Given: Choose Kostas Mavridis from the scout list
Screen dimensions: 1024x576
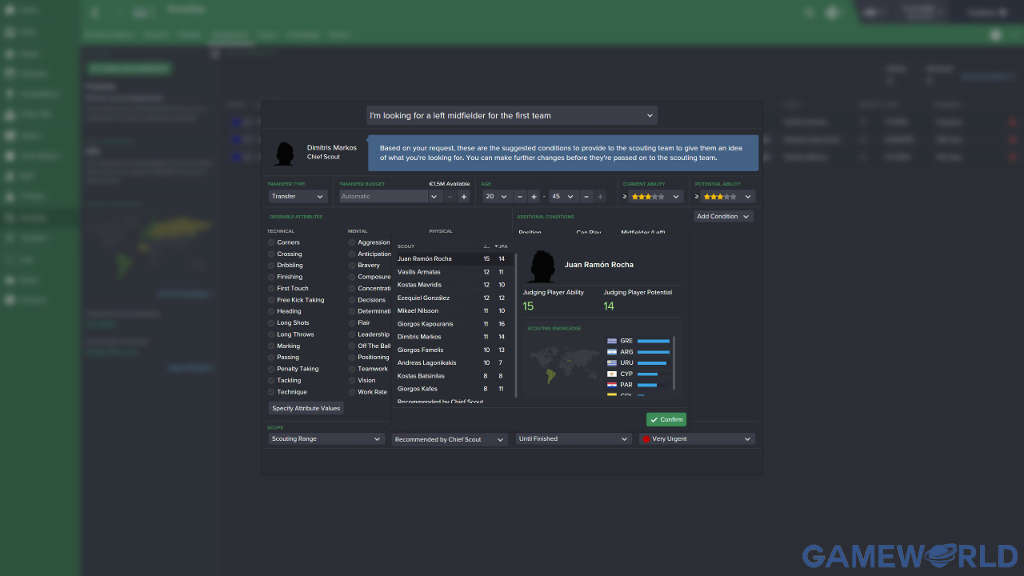Looking at the screenshot, I should coord(452,285).
